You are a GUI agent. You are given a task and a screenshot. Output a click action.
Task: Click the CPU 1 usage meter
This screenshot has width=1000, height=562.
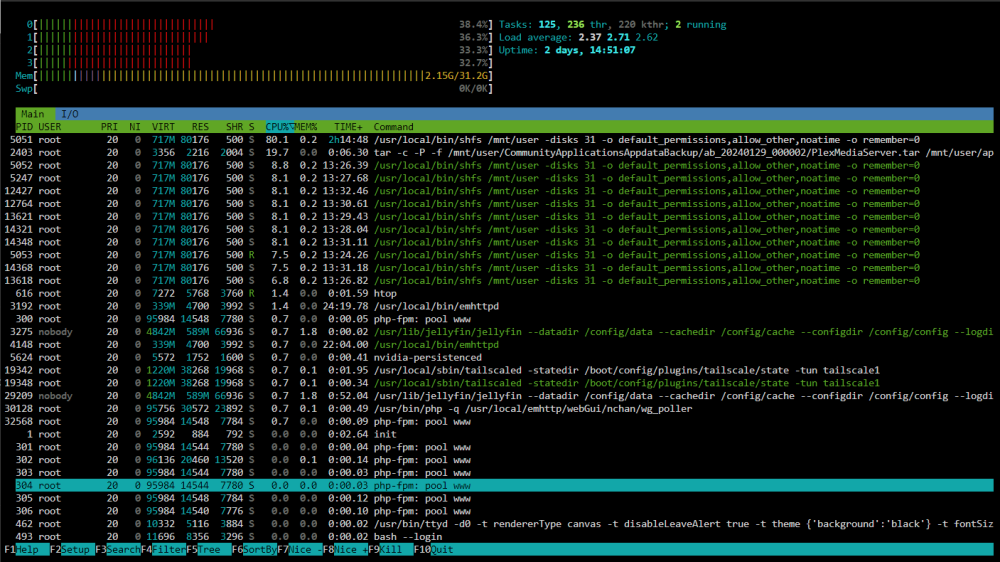click(x=260, y=37)
